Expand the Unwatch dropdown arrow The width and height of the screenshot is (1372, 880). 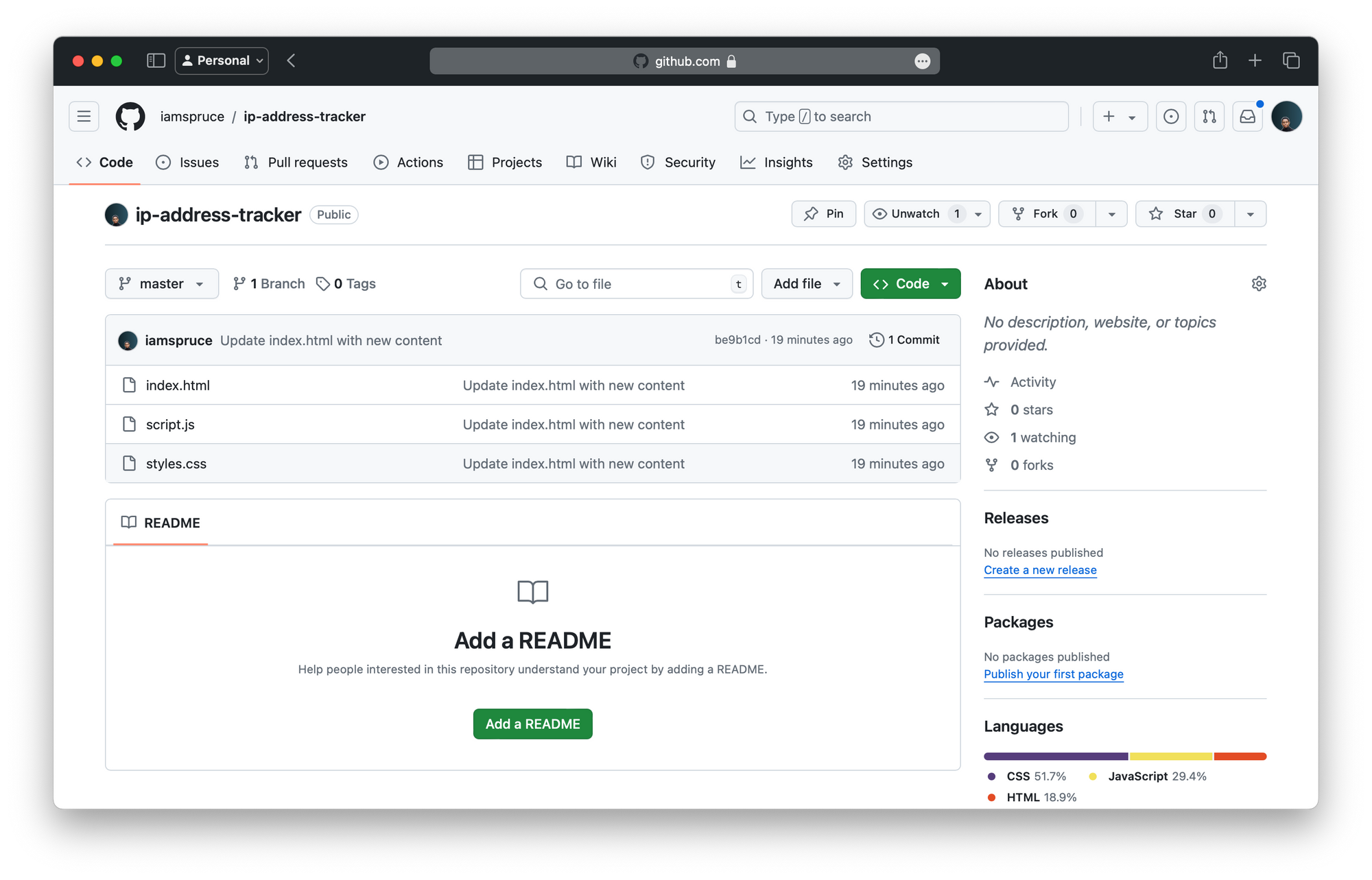[x=977, y=213]
